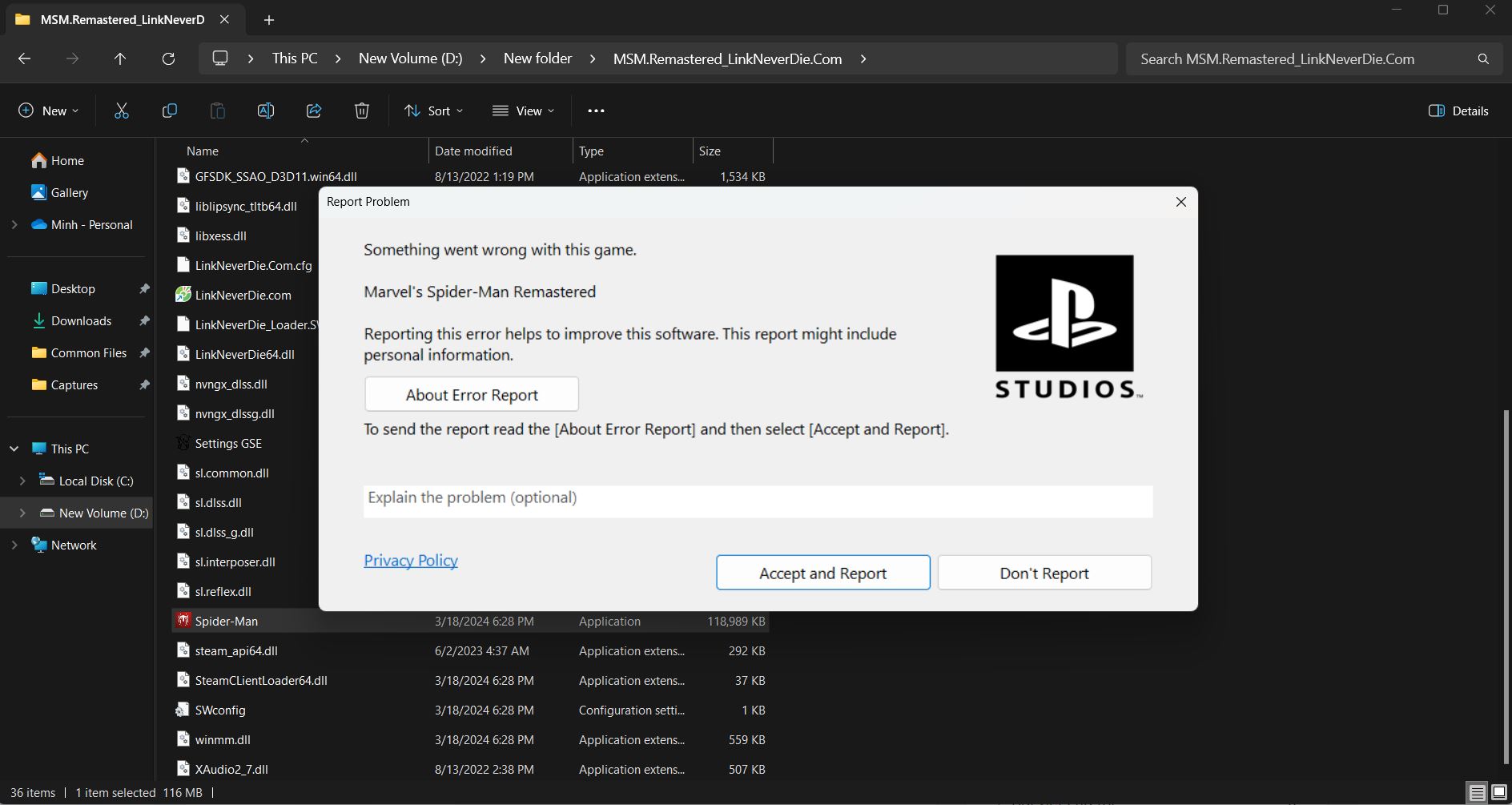Switch to large thumbnails view in status bar
Viewport: 1512px width, 805px height.
point(1498,792)
